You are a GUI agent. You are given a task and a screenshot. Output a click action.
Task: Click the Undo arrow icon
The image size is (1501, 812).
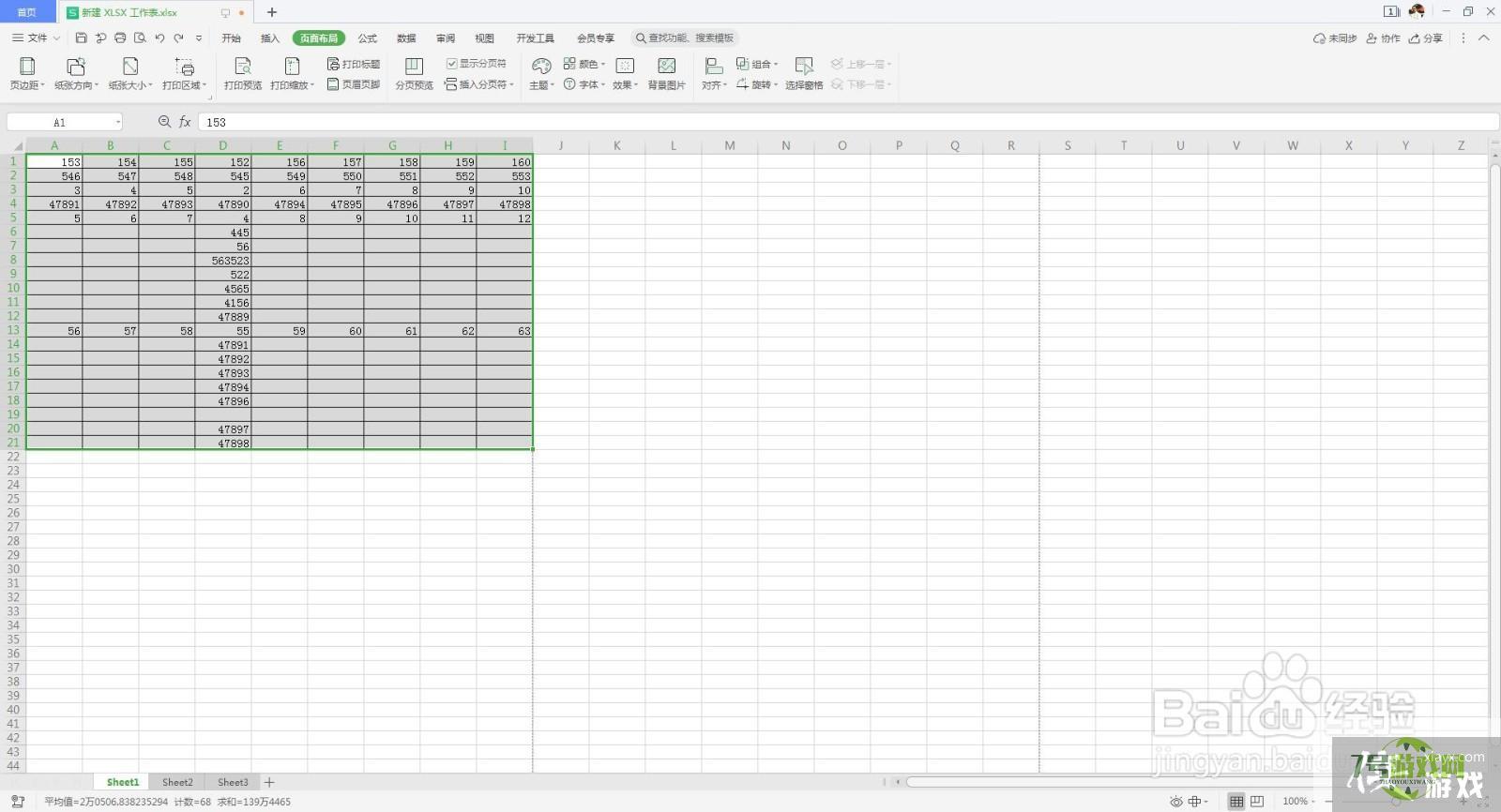click(x=159, y=38)
